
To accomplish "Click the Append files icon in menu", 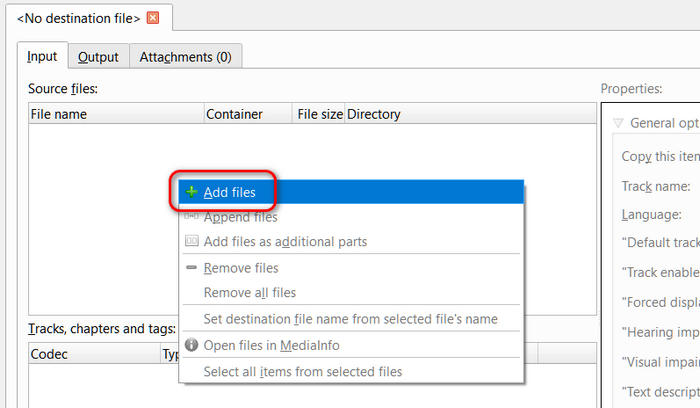I will coord(192,216).
